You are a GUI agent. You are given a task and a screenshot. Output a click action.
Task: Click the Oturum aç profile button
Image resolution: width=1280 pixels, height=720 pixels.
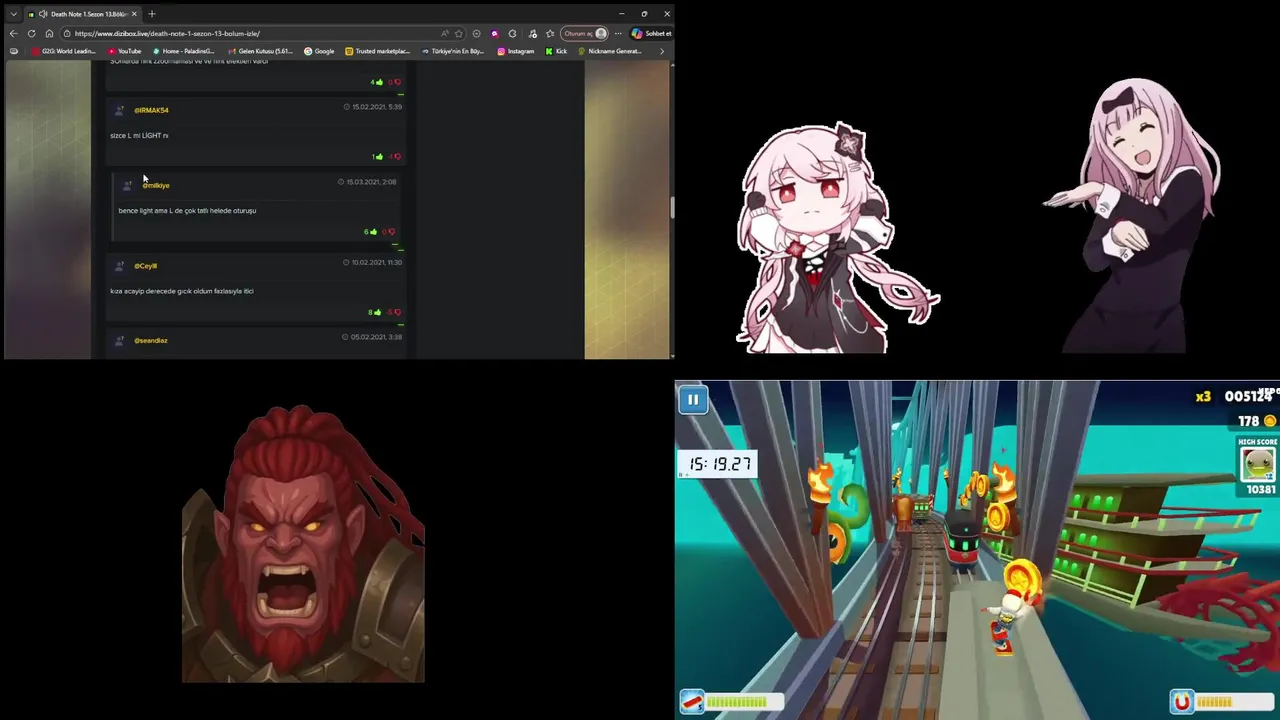[x=584, y=33]
